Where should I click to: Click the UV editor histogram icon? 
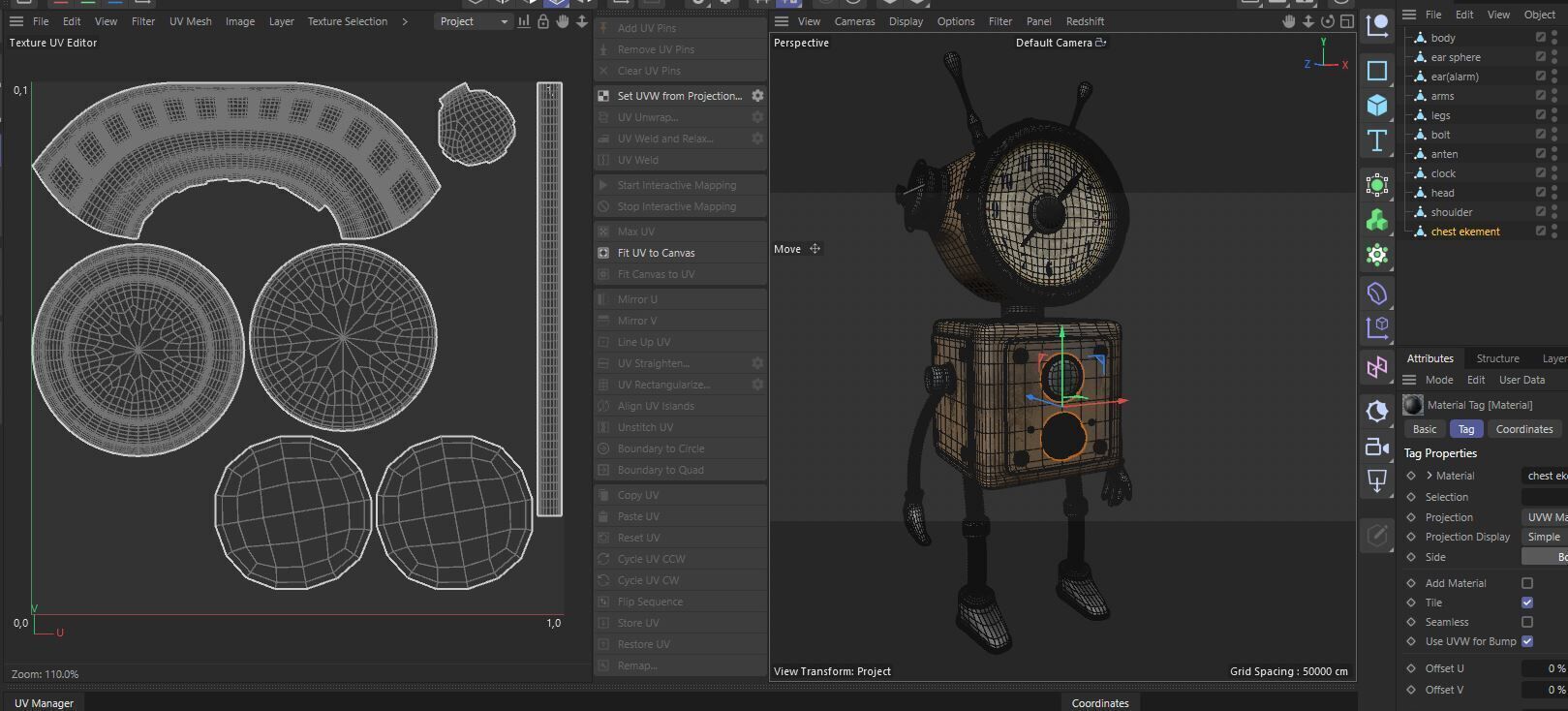[x=524, y=21]
